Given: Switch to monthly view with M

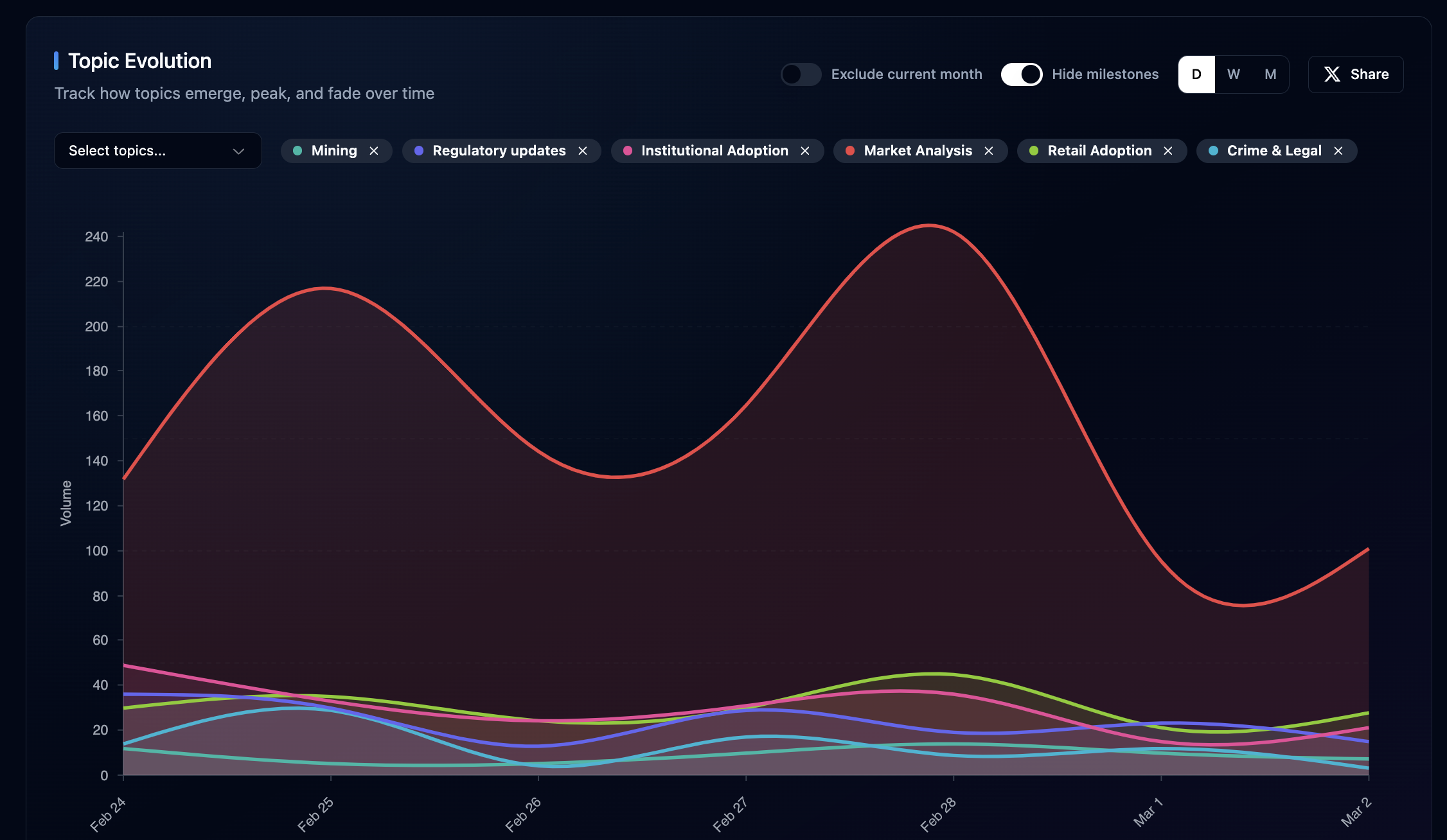Looking at the screenshot, I should 1270,74.
